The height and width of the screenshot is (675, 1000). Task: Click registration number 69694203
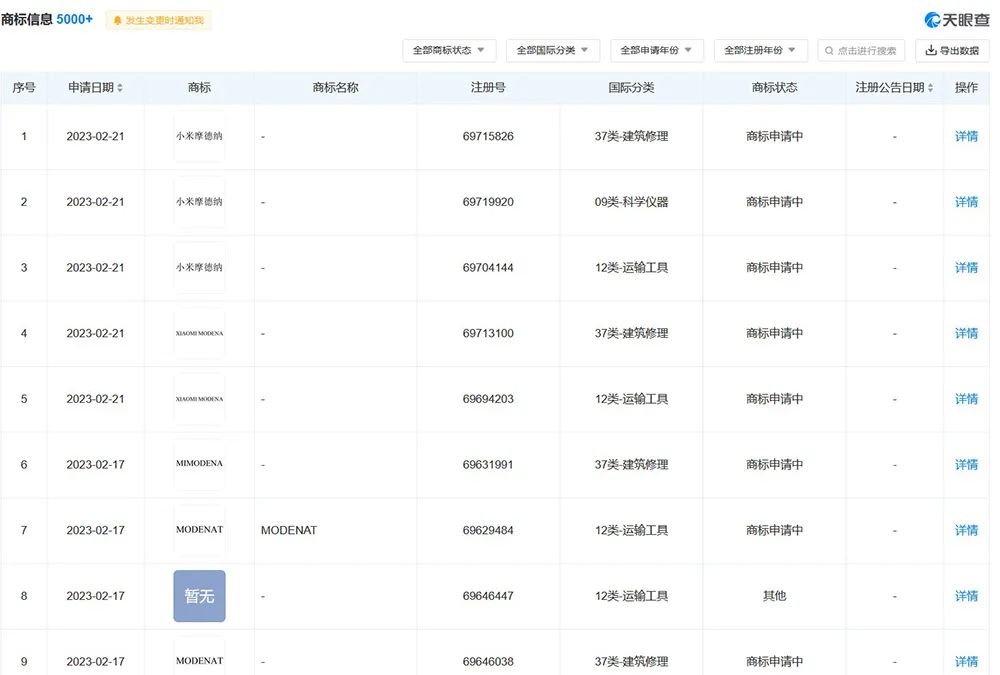point(488,399)
